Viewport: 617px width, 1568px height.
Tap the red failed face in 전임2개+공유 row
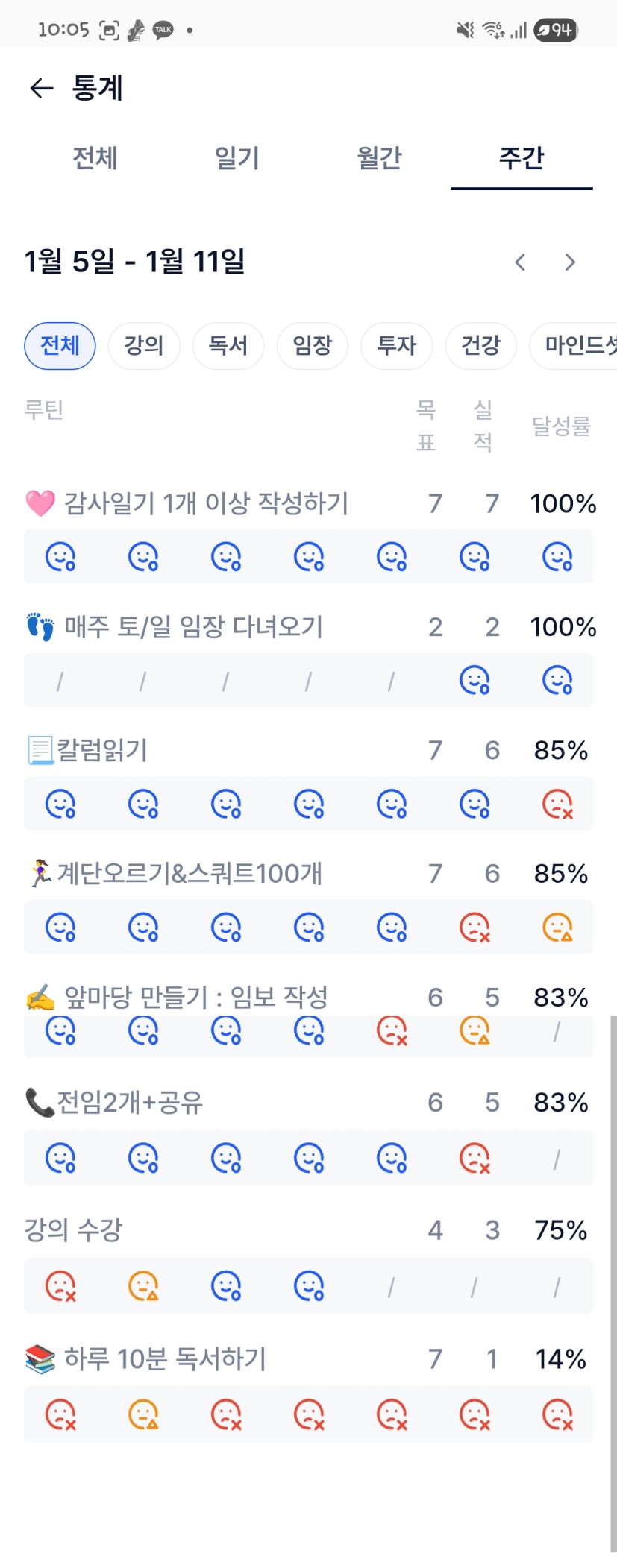click(475, 1158)
